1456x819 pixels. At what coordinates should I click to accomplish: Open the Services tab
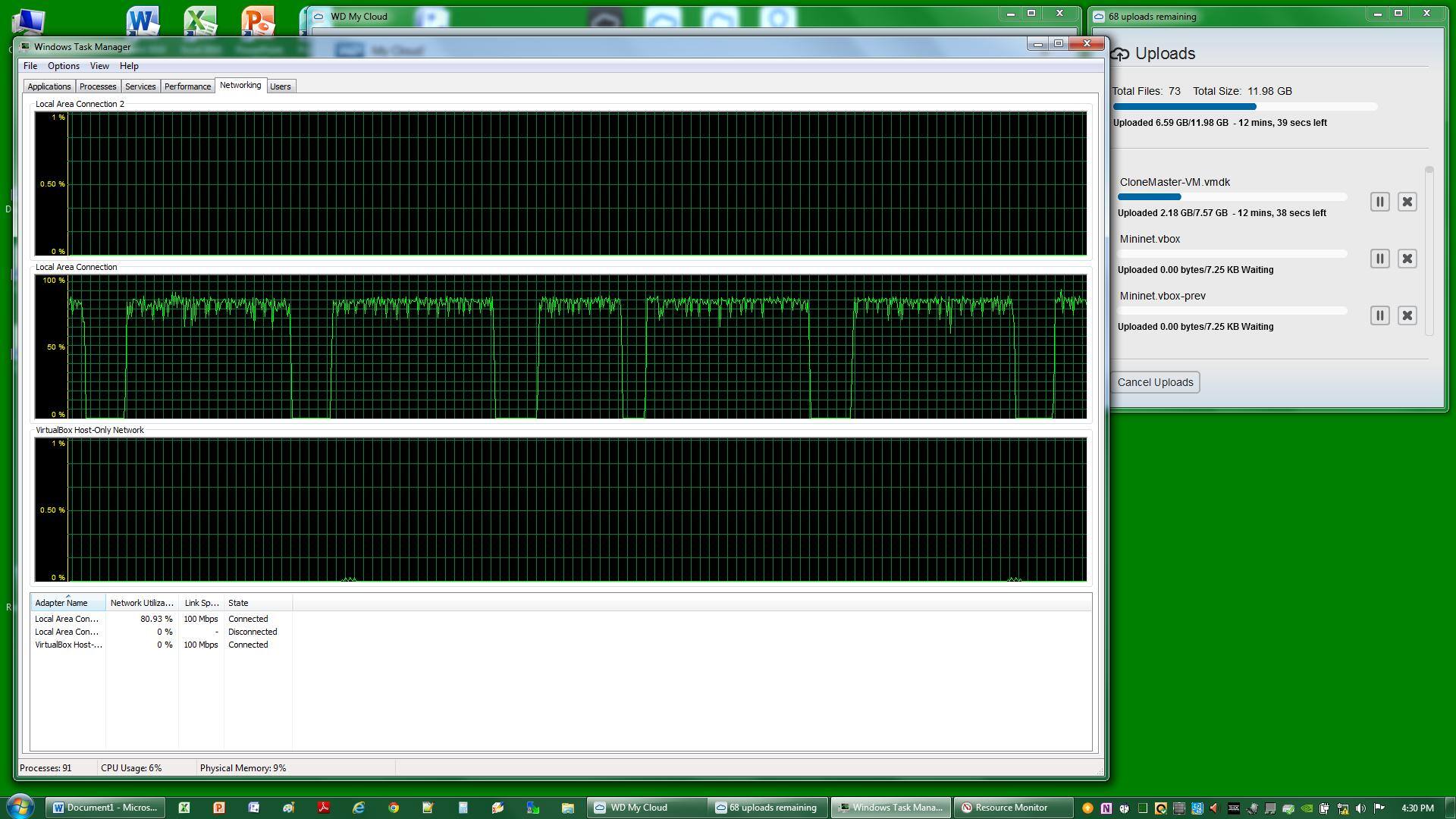(x=140, y=86)
